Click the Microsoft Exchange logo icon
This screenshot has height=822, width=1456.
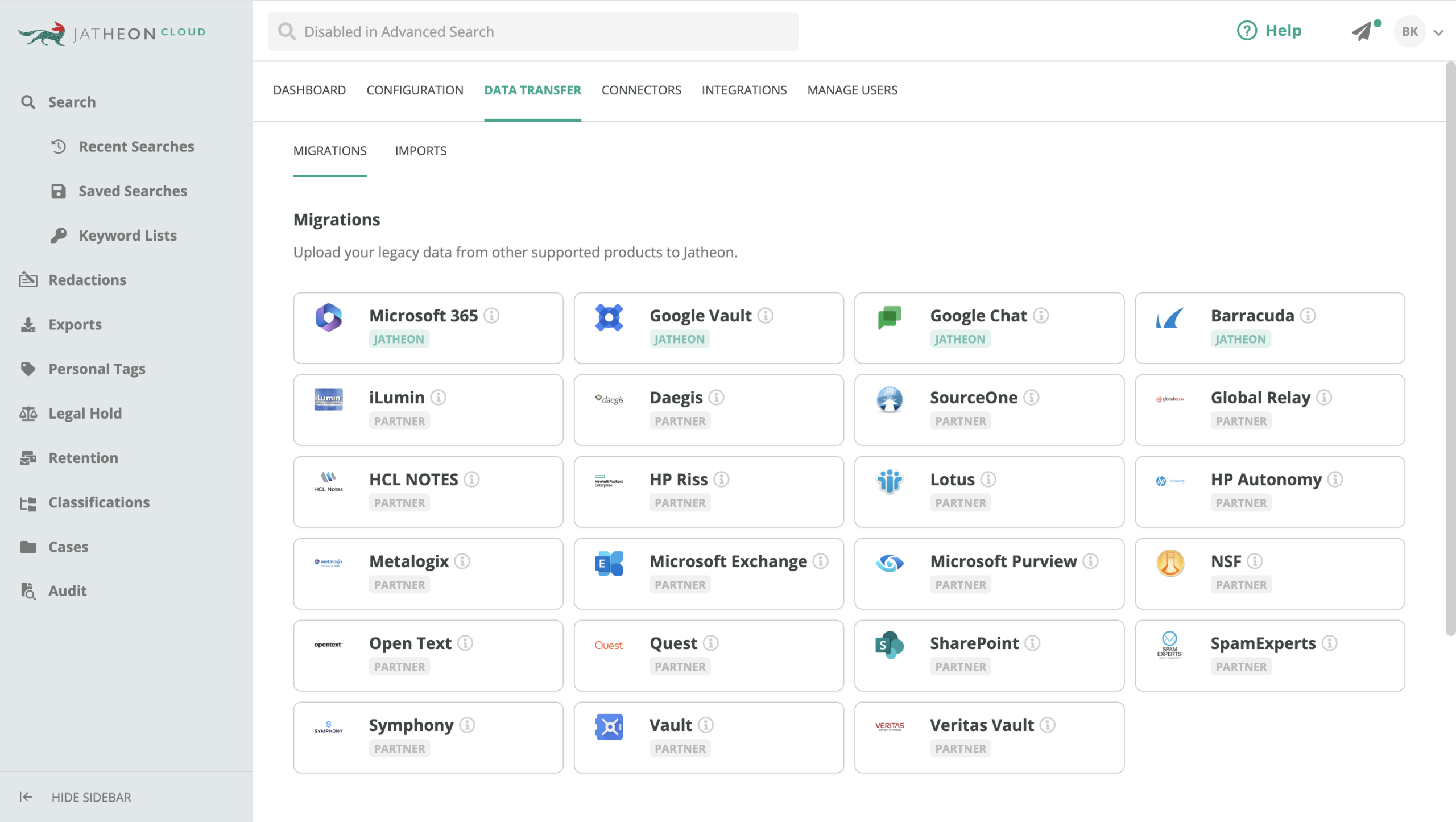pos(609,563)
